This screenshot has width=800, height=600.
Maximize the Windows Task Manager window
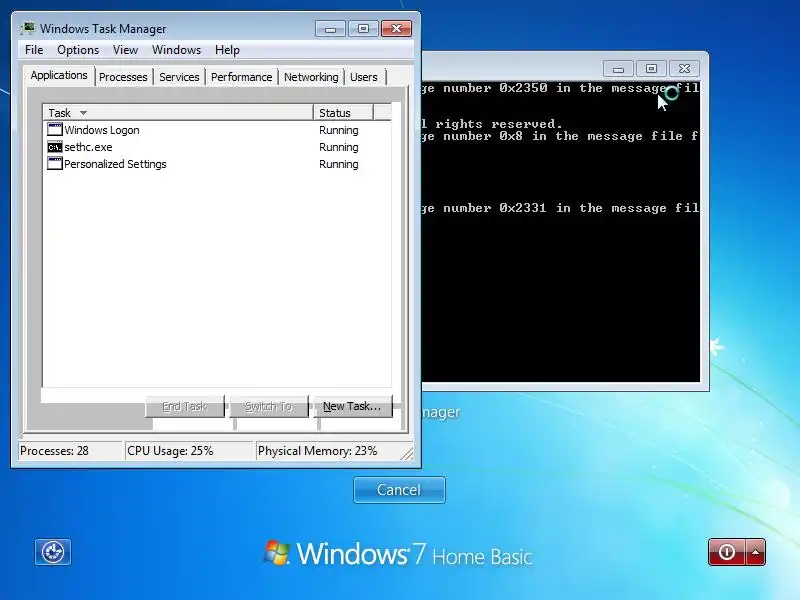363,29
